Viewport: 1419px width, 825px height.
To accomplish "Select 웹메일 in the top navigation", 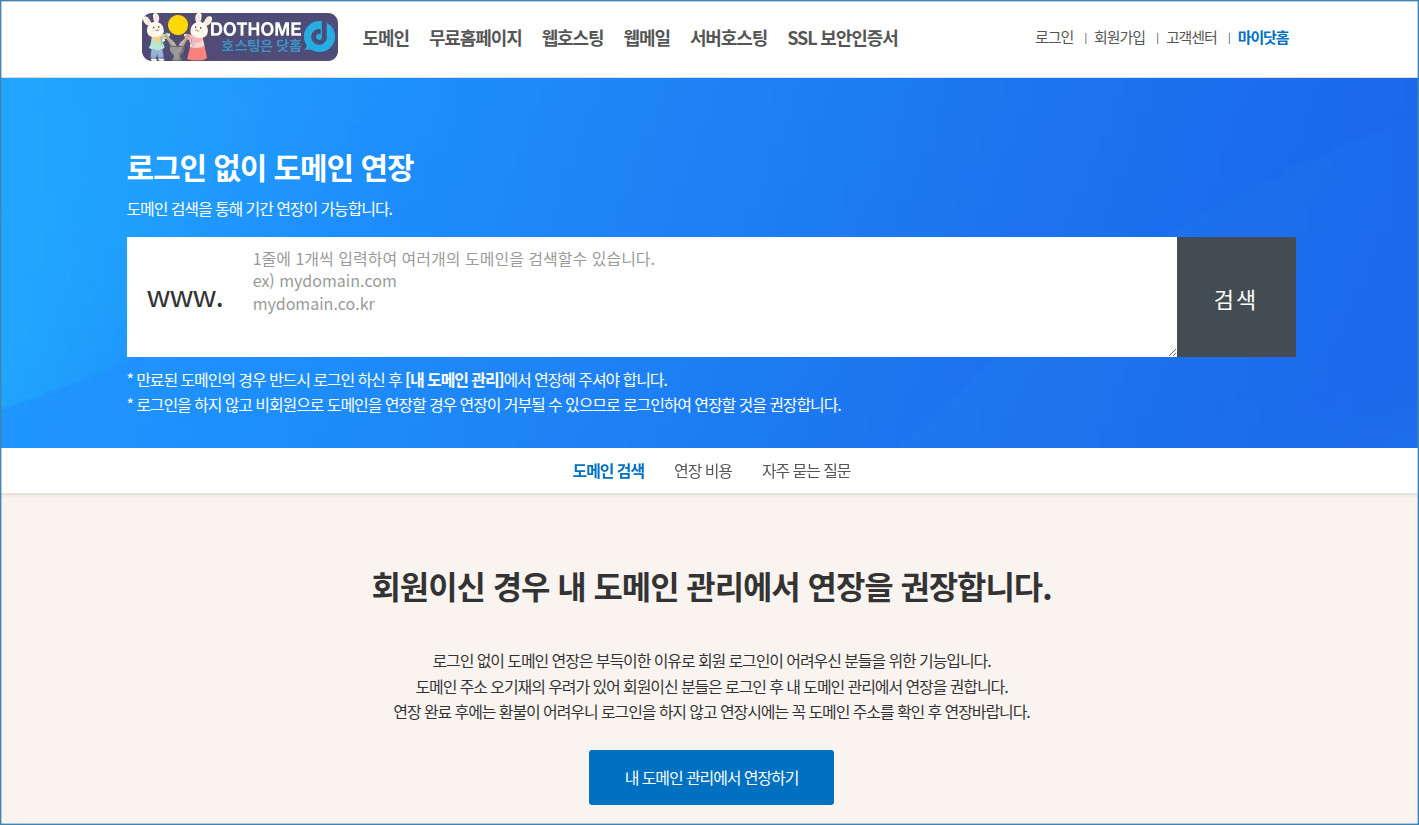I will tap(647, 39).
